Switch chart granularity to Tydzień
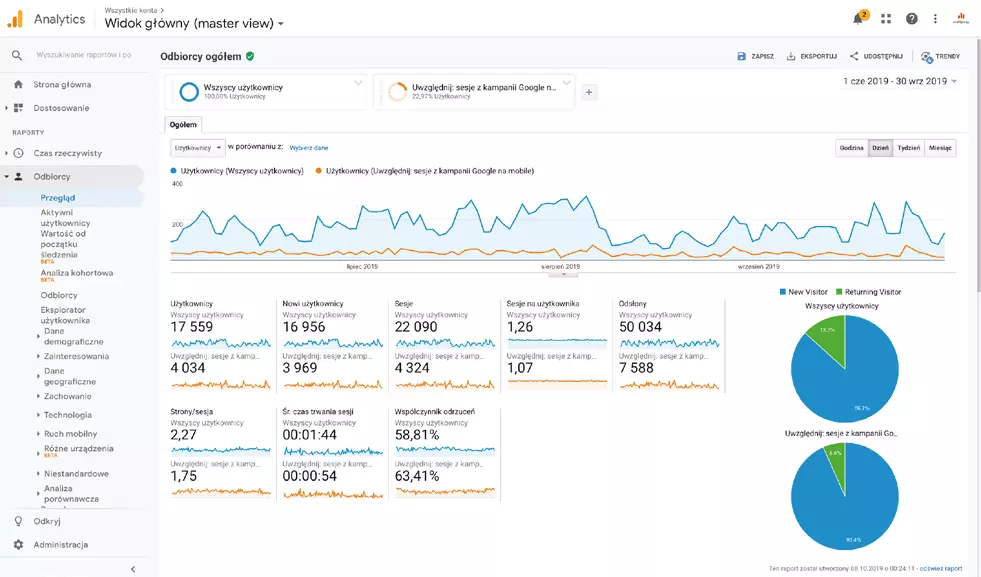 coord(908,148)
